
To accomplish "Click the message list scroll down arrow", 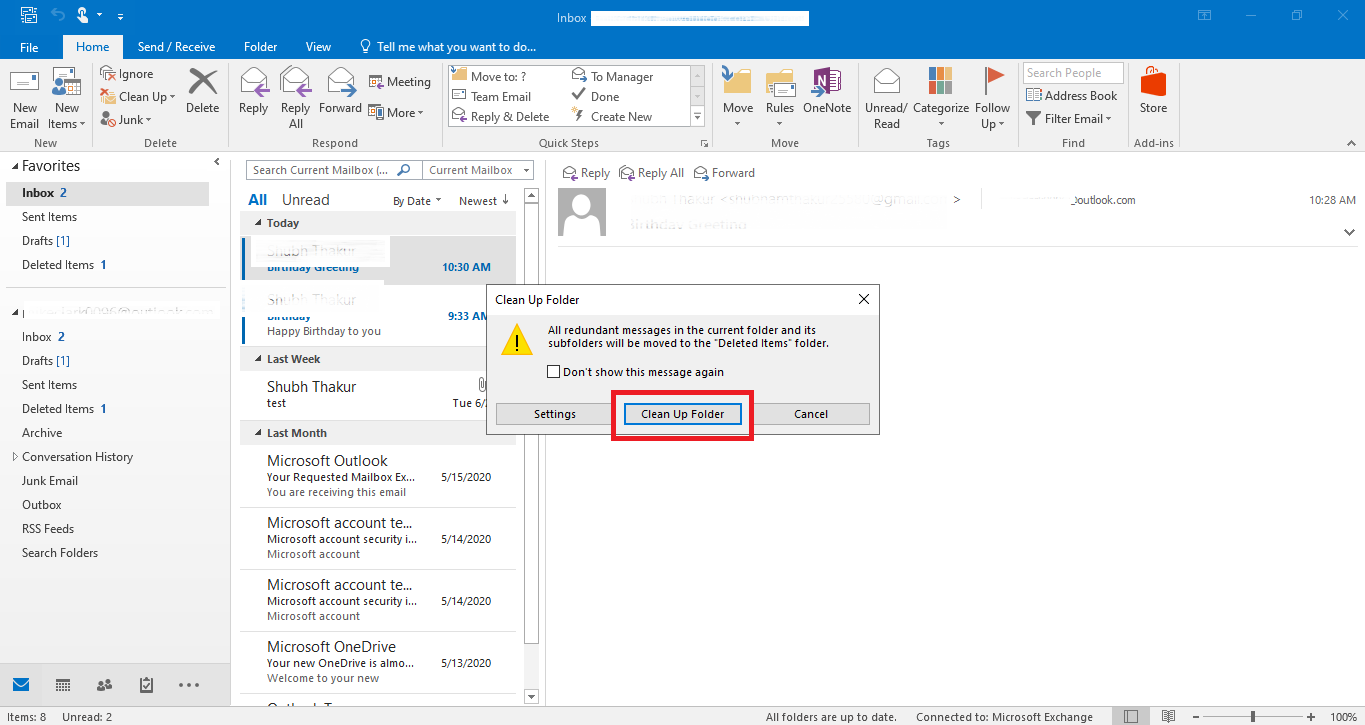I will coord(531,697).
